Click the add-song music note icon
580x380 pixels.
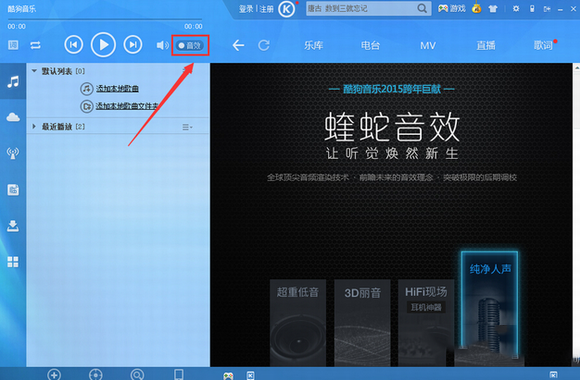87,88
